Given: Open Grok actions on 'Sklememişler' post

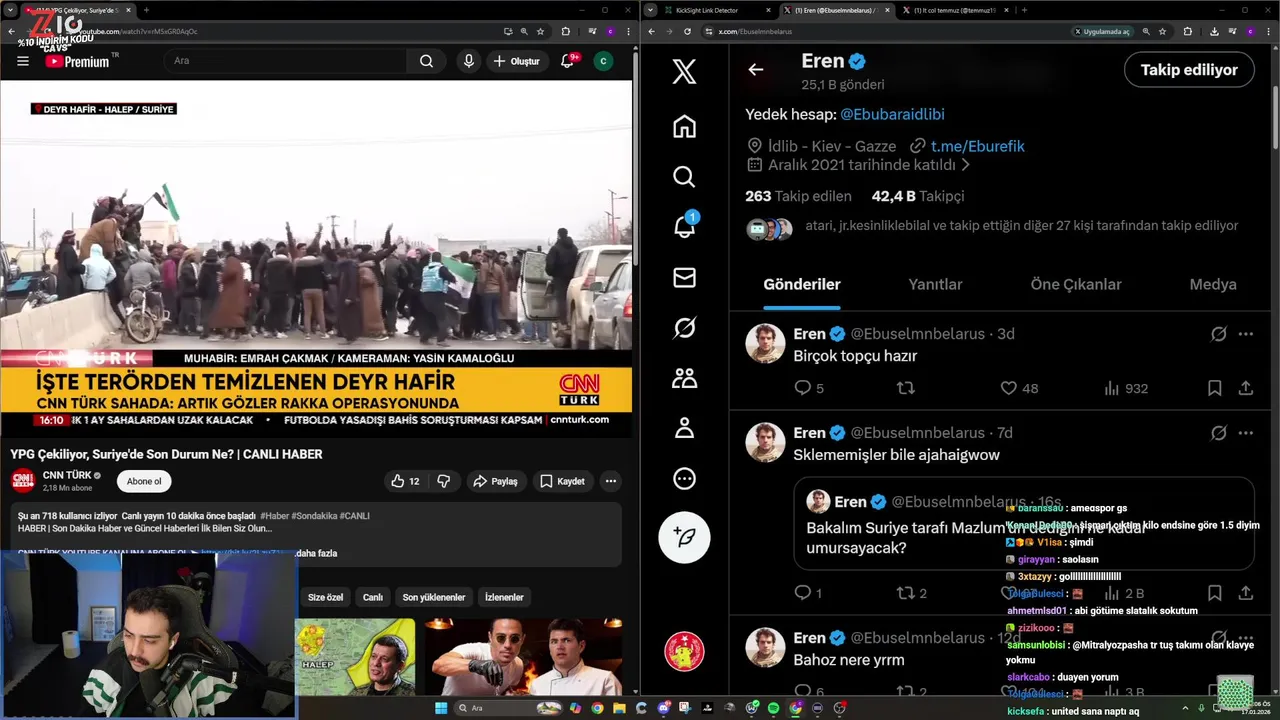Looking at the screenshot, I should 1219,433.
